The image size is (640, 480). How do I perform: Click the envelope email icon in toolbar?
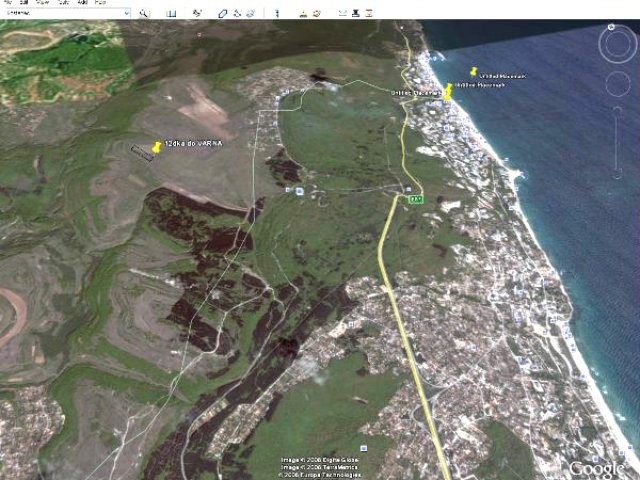click(343, 13)
